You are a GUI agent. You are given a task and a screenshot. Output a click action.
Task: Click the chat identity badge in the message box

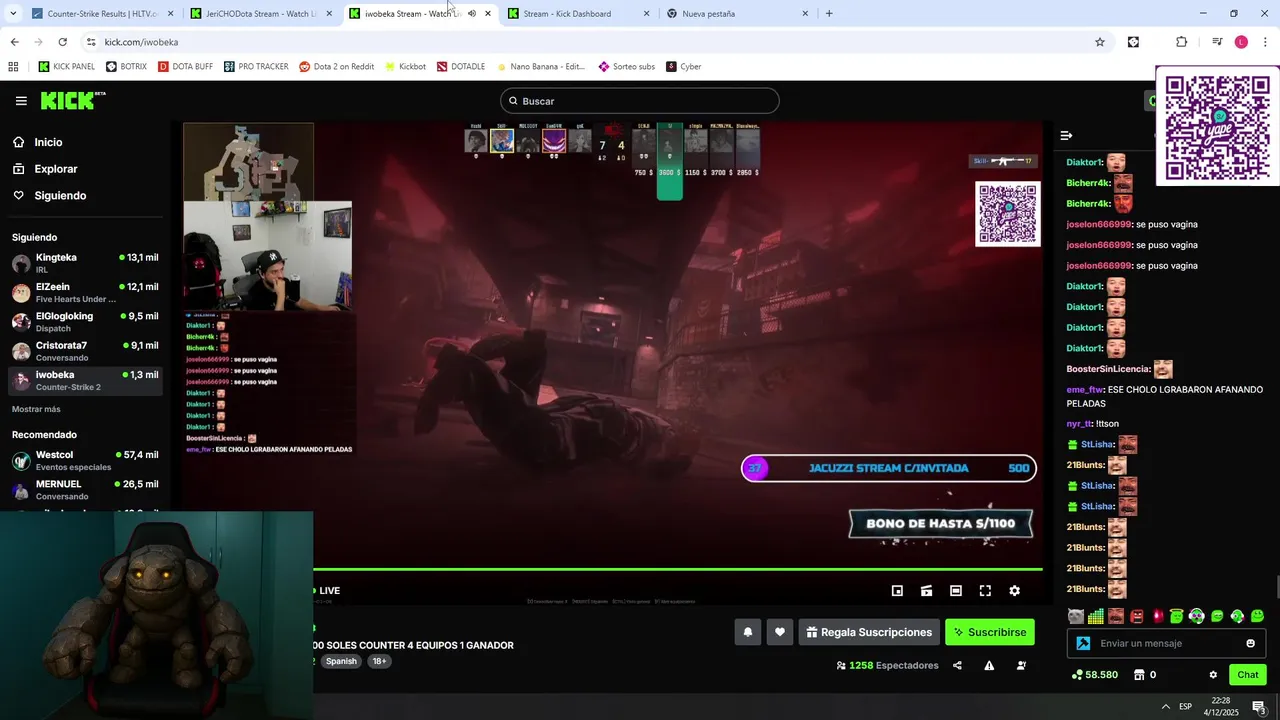[x=1083, y=643]
